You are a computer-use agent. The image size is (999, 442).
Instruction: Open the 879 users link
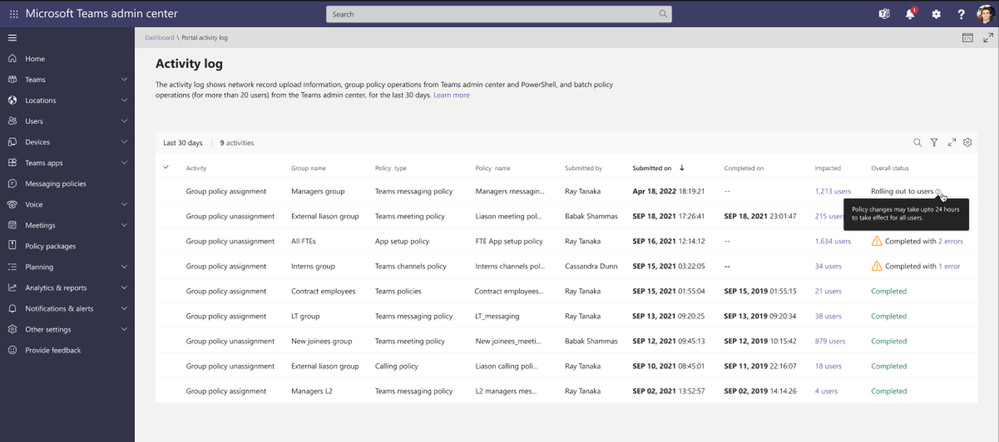(x=830, y=341)
